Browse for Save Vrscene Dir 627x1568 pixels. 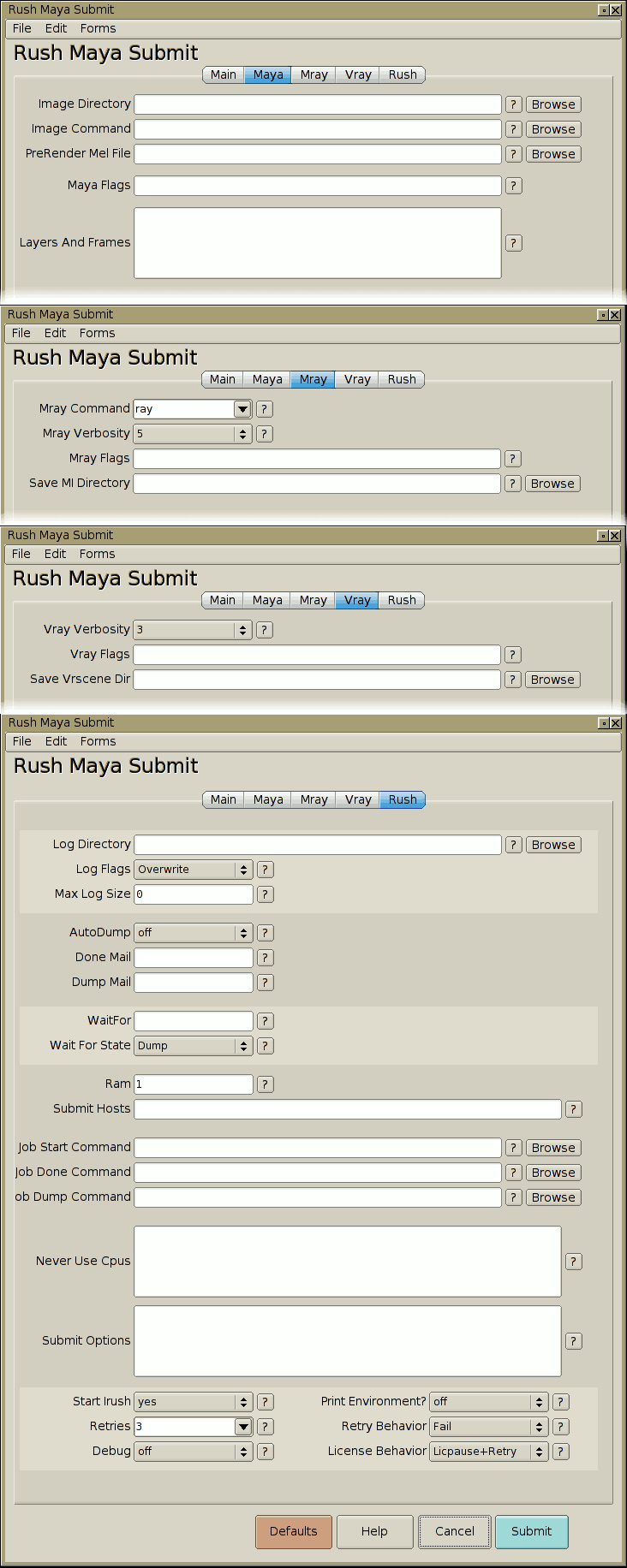point(552,680)
